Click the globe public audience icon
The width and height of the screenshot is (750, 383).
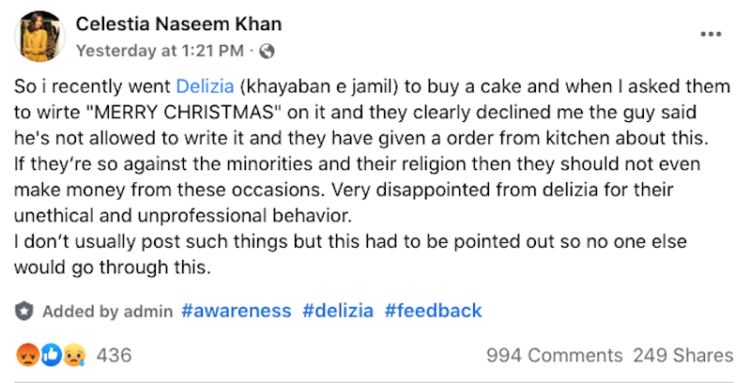point(266,51)
